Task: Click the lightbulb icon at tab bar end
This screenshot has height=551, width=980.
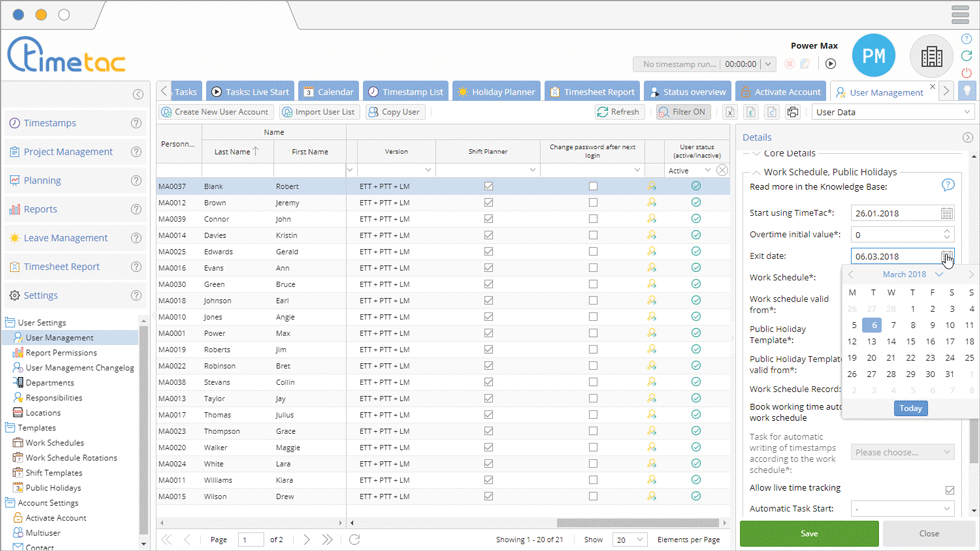Action: pos(967,91)
